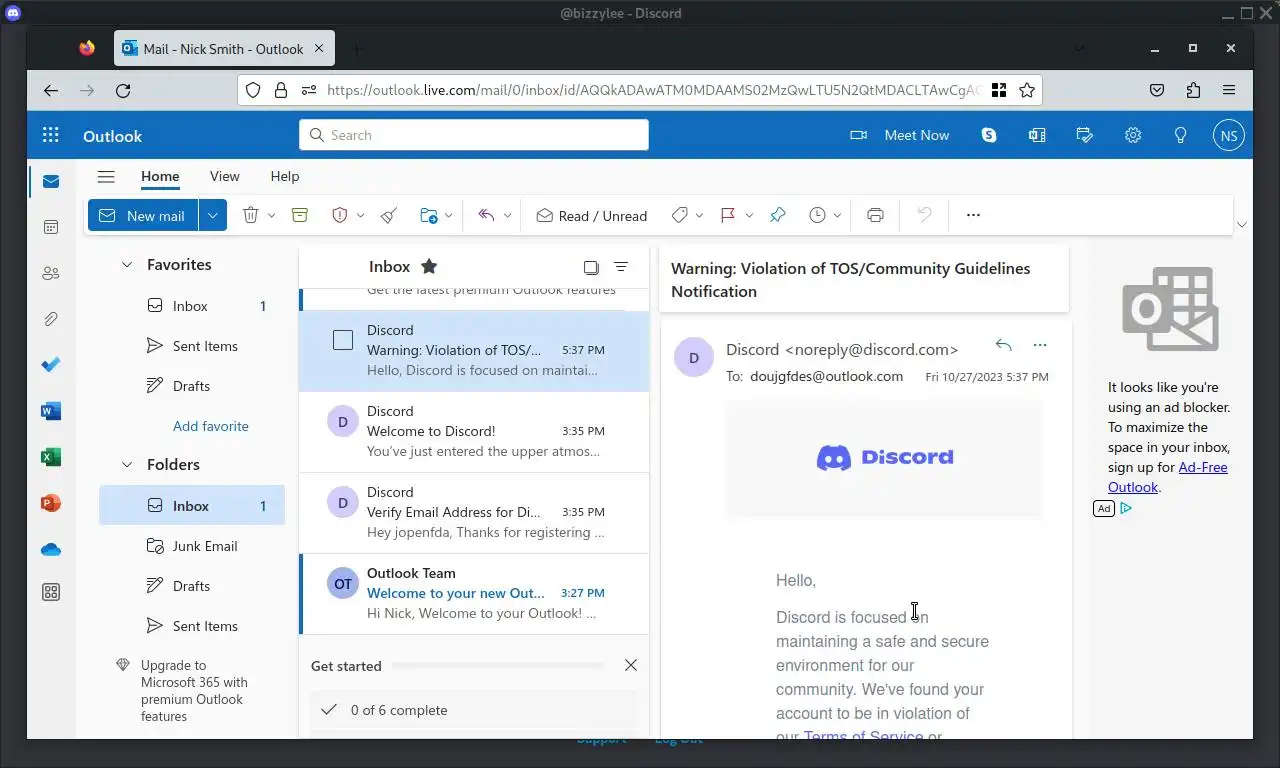Open OneDrive from the left rail

(x=51, y=549)
